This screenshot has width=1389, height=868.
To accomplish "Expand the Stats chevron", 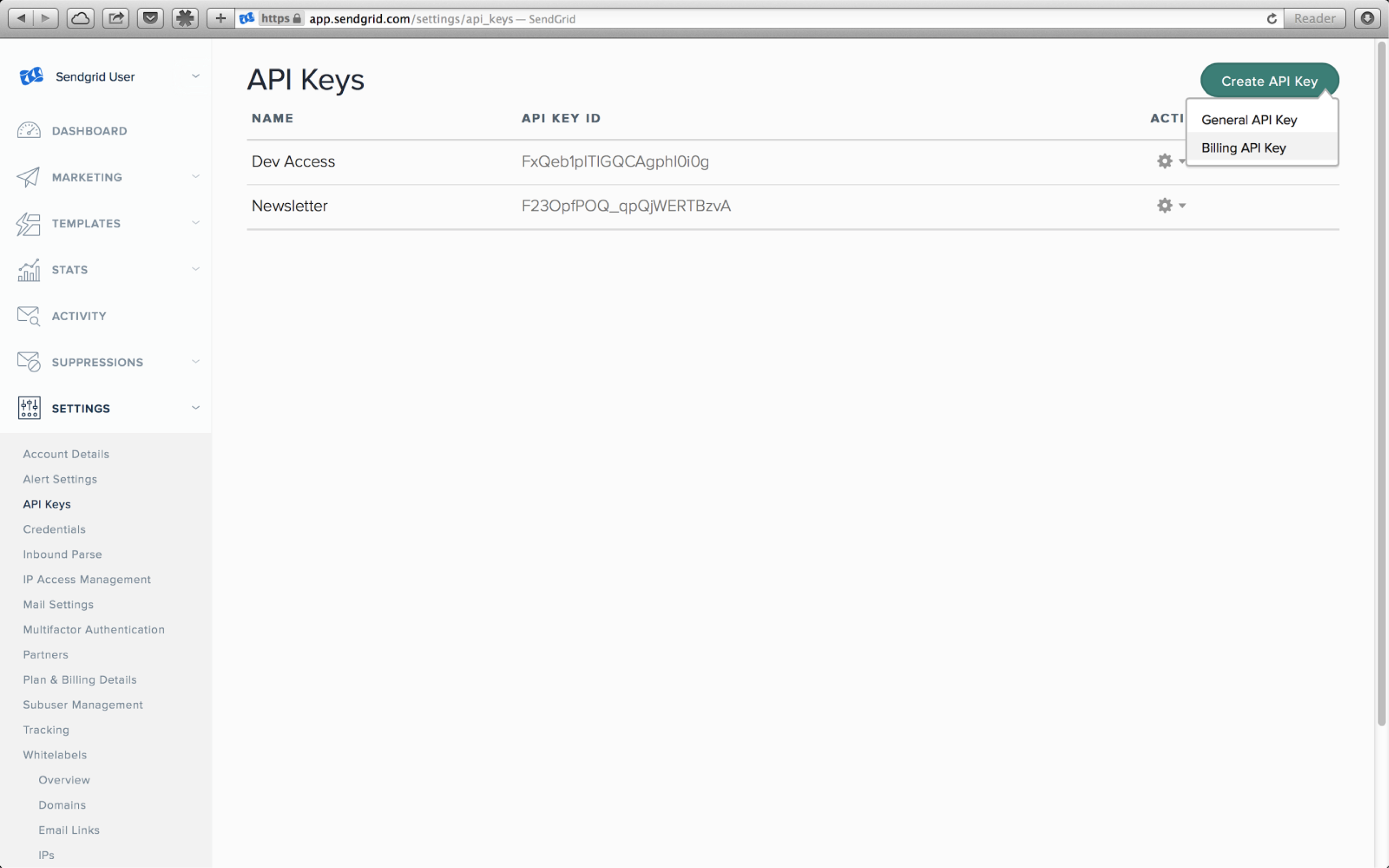I will click(195, 269).
